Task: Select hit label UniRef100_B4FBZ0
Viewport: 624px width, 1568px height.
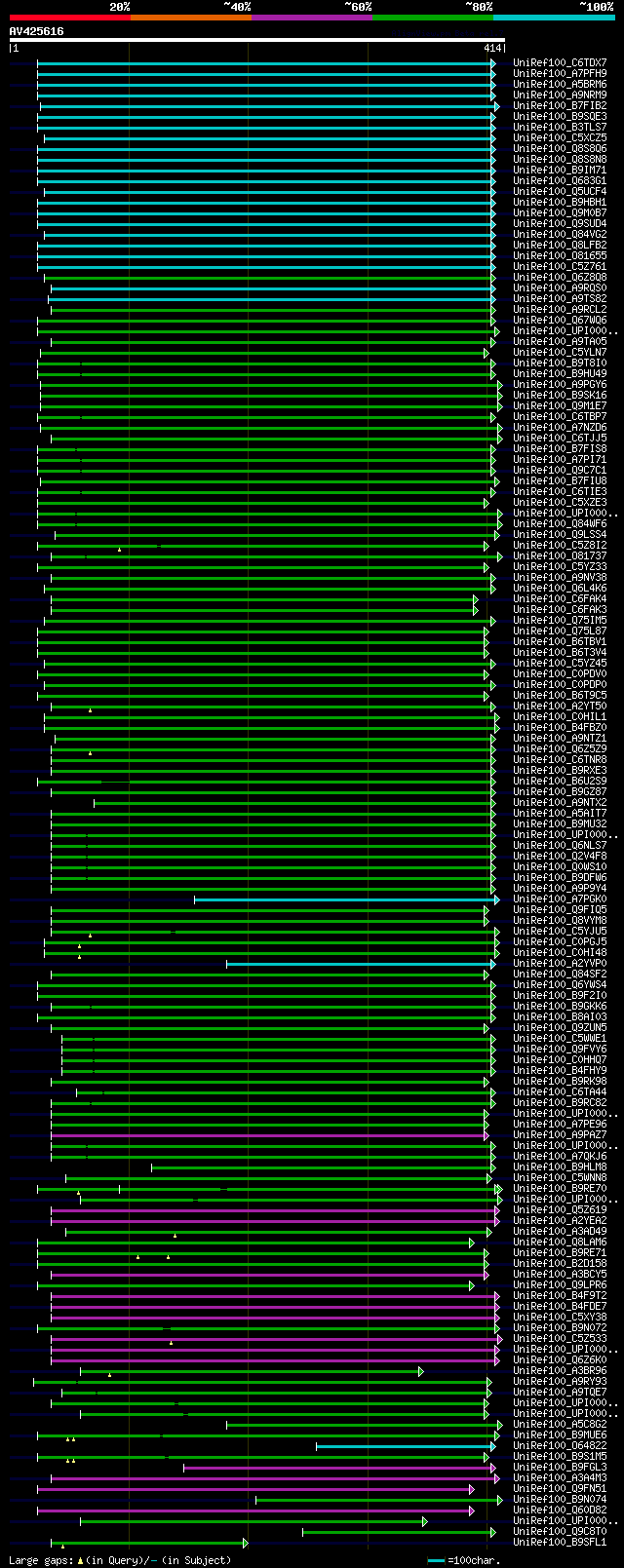Action: click(x=560, y=727)
